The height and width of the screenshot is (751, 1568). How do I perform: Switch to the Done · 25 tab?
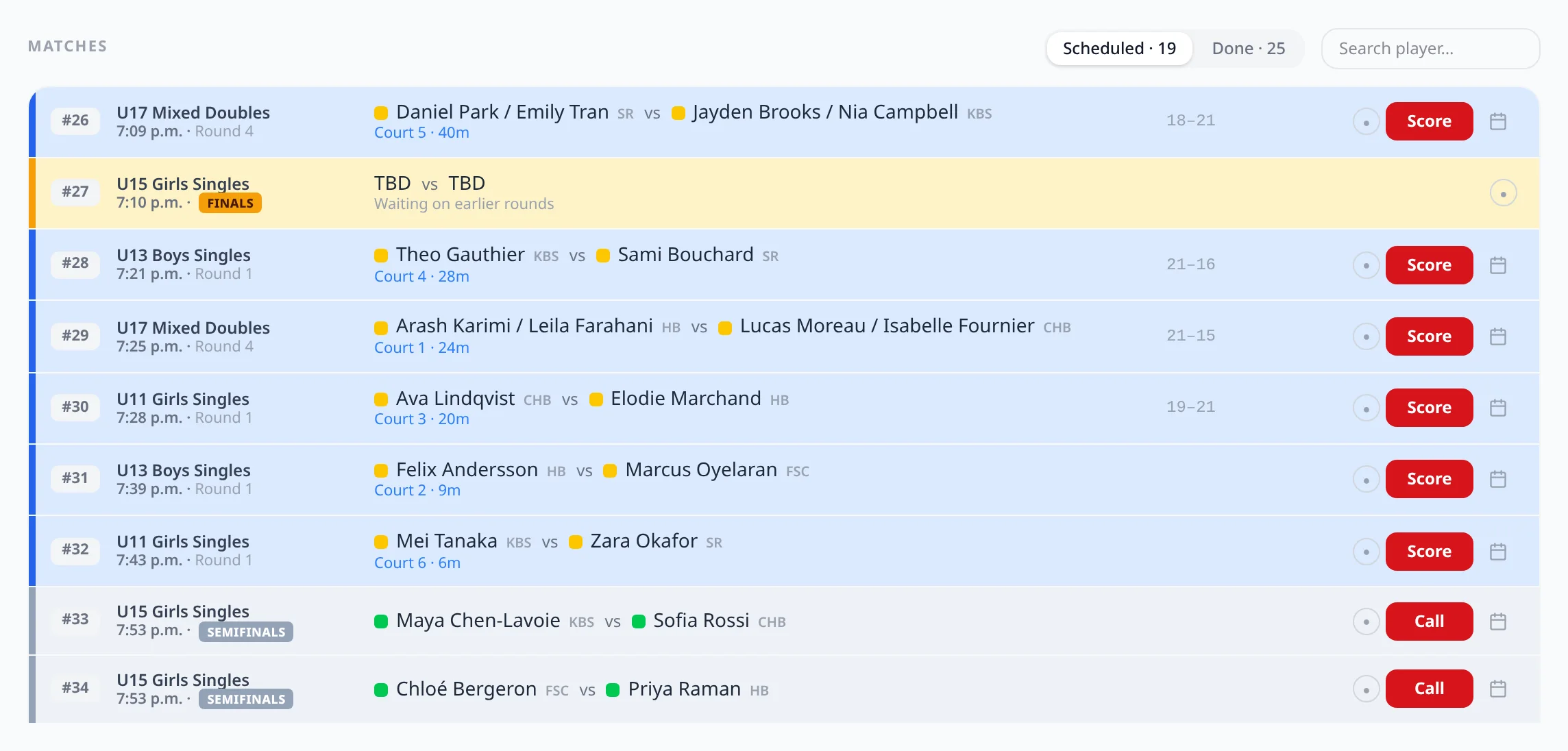(1248, 49)
